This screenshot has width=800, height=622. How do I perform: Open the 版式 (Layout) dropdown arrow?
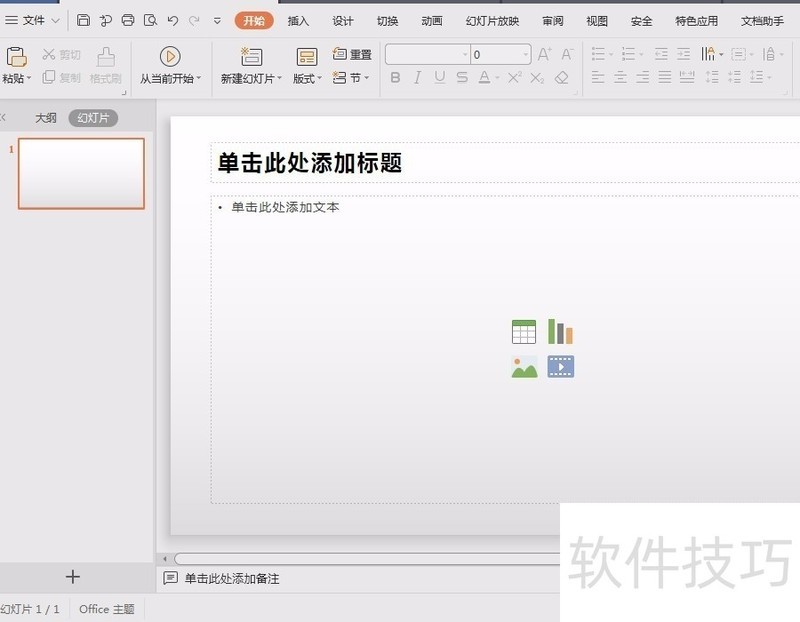coord(319,78)
